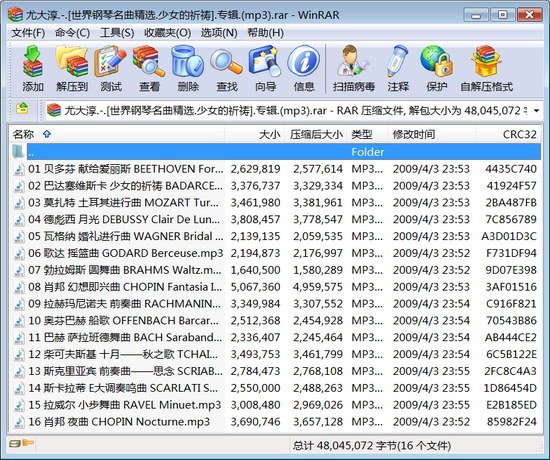The width and height of the screenshot is (550, 460).
Task: Open the 帮助(H) menu
Action: coord(266,33)
